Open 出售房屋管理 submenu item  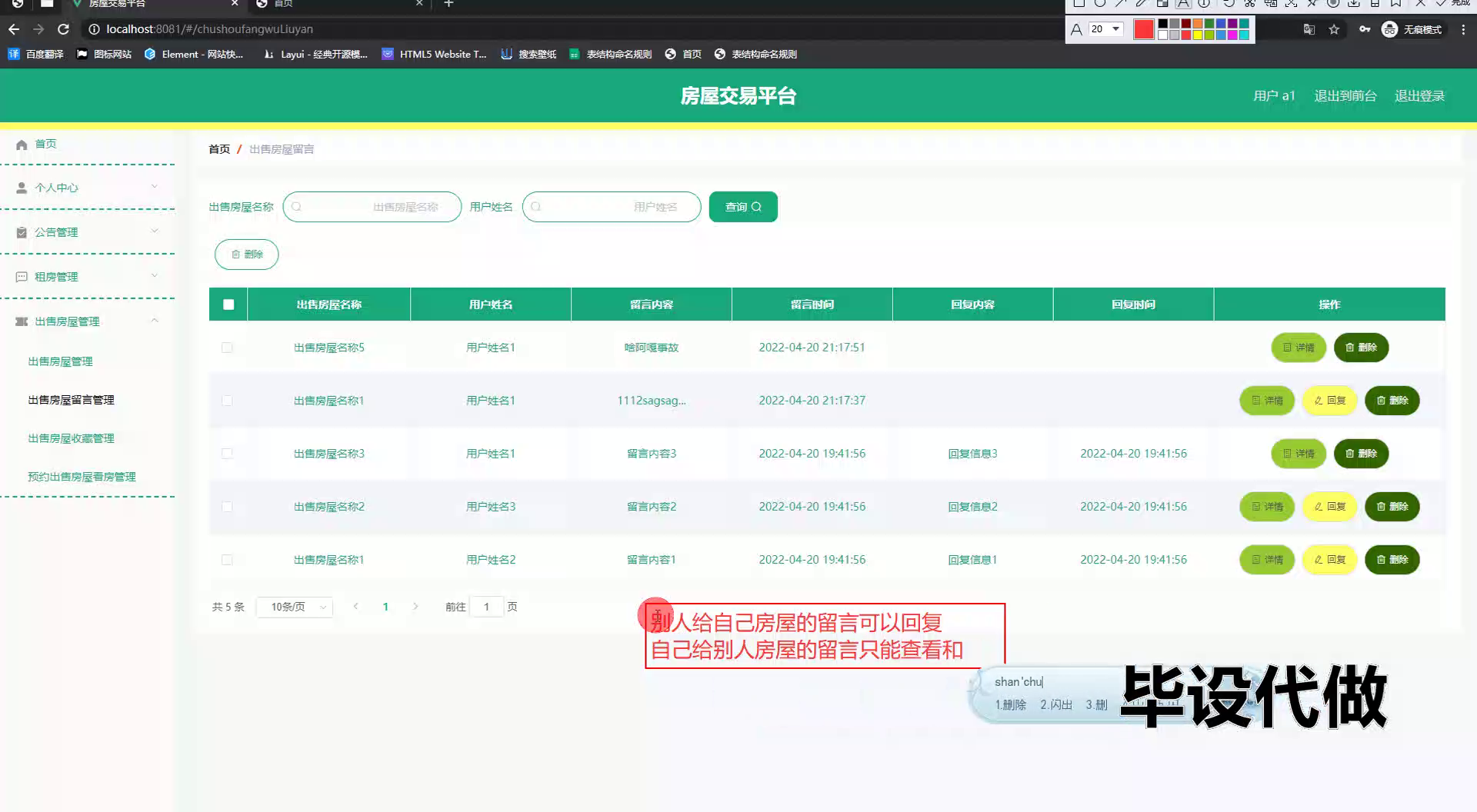pos(61,361)
